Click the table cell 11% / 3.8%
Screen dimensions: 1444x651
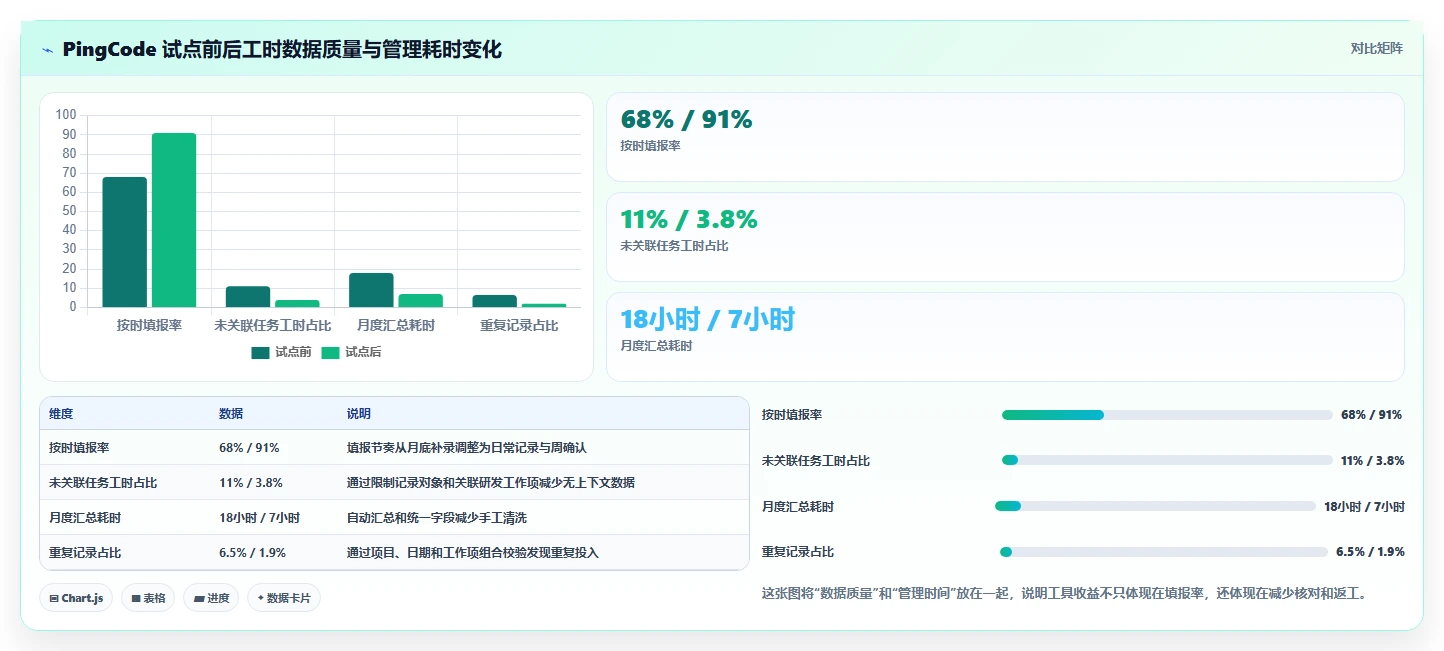point(251,483)
